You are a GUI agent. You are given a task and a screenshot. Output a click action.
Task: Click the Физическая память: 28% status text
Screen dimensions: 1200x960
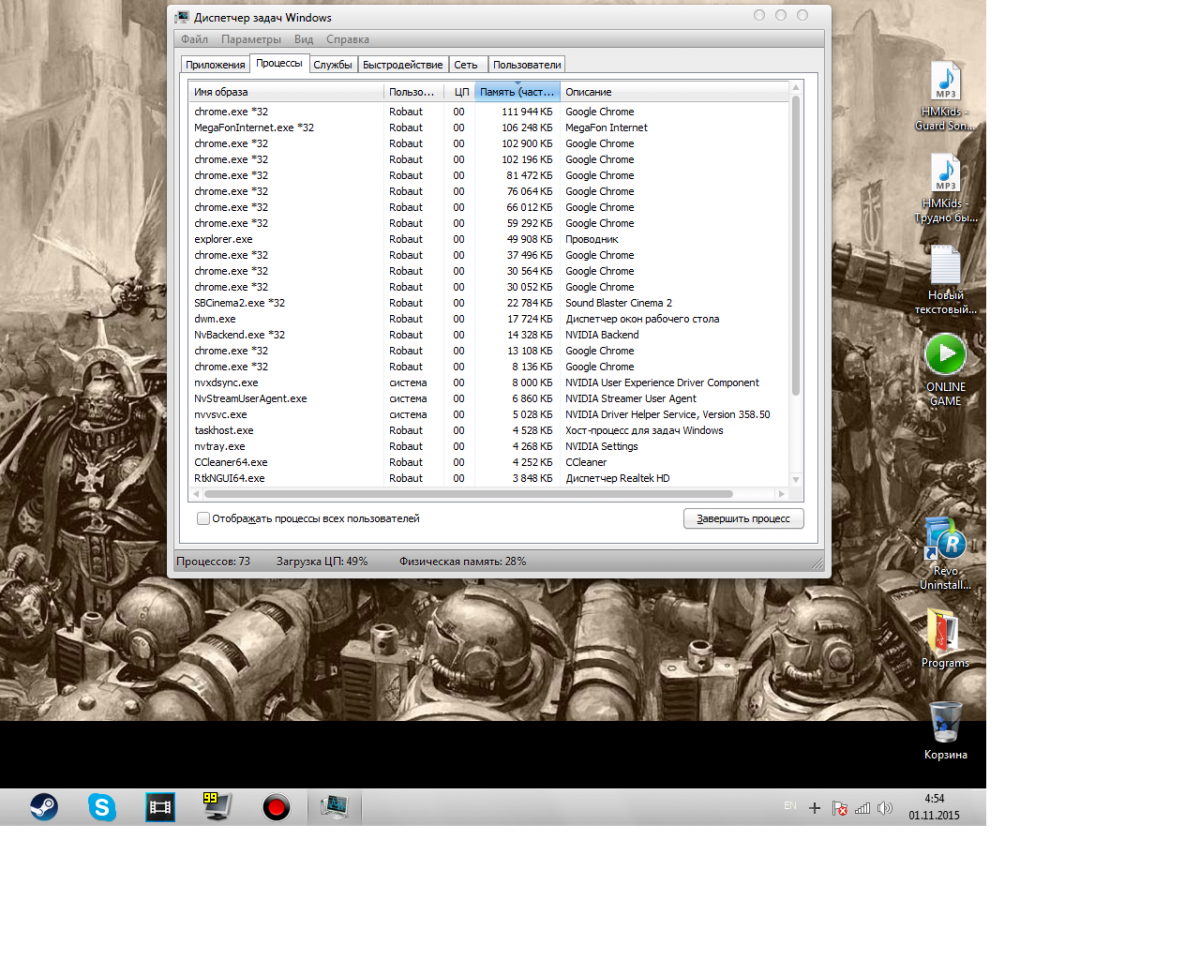pyautogui.click(x=463, y=562)
